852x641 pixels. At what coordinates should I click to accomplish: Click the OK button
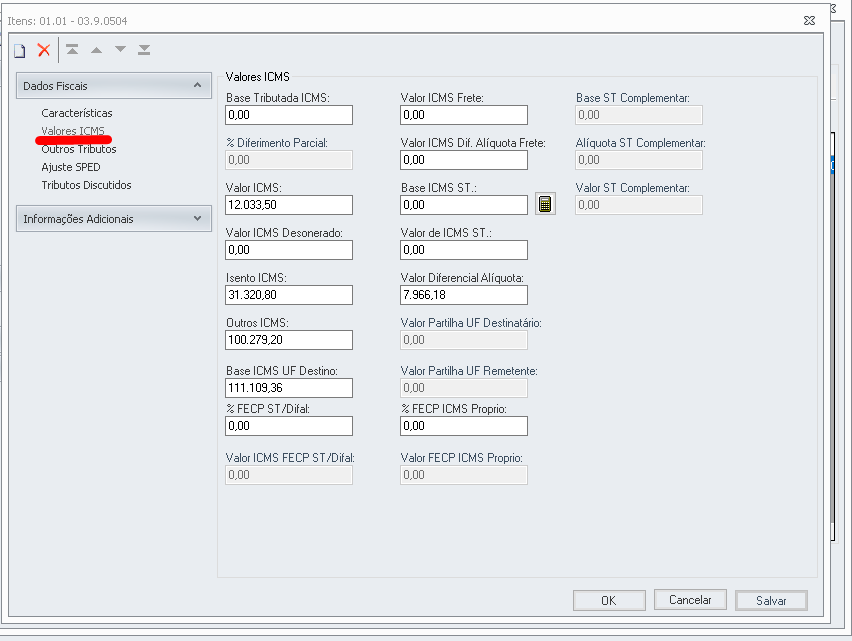(x=609, y=600)
